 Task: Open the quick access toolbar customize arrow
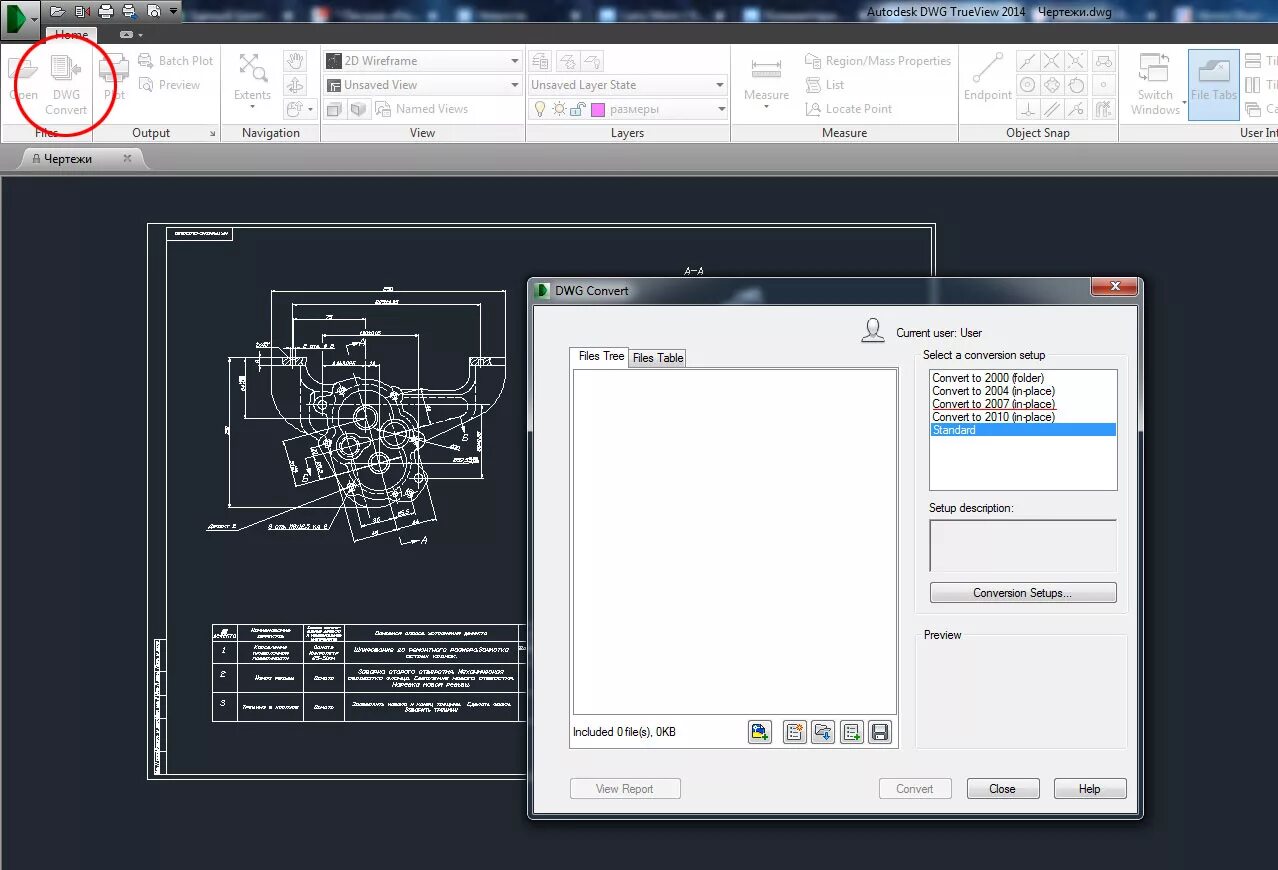pyautogui.click(x=173, y=11)
